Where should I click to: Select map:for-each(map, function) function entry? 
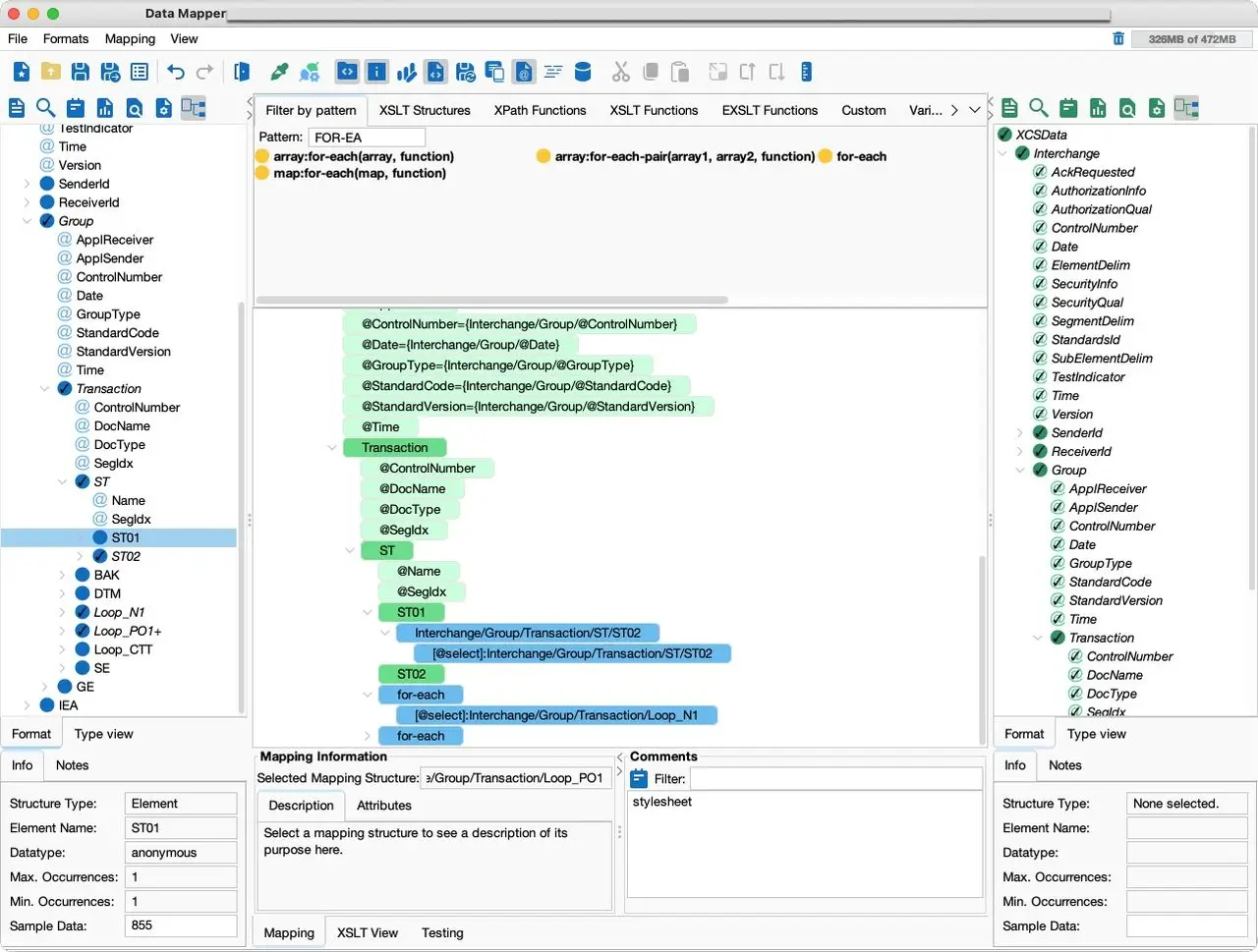pyautogui.click(x=351, y=173)
